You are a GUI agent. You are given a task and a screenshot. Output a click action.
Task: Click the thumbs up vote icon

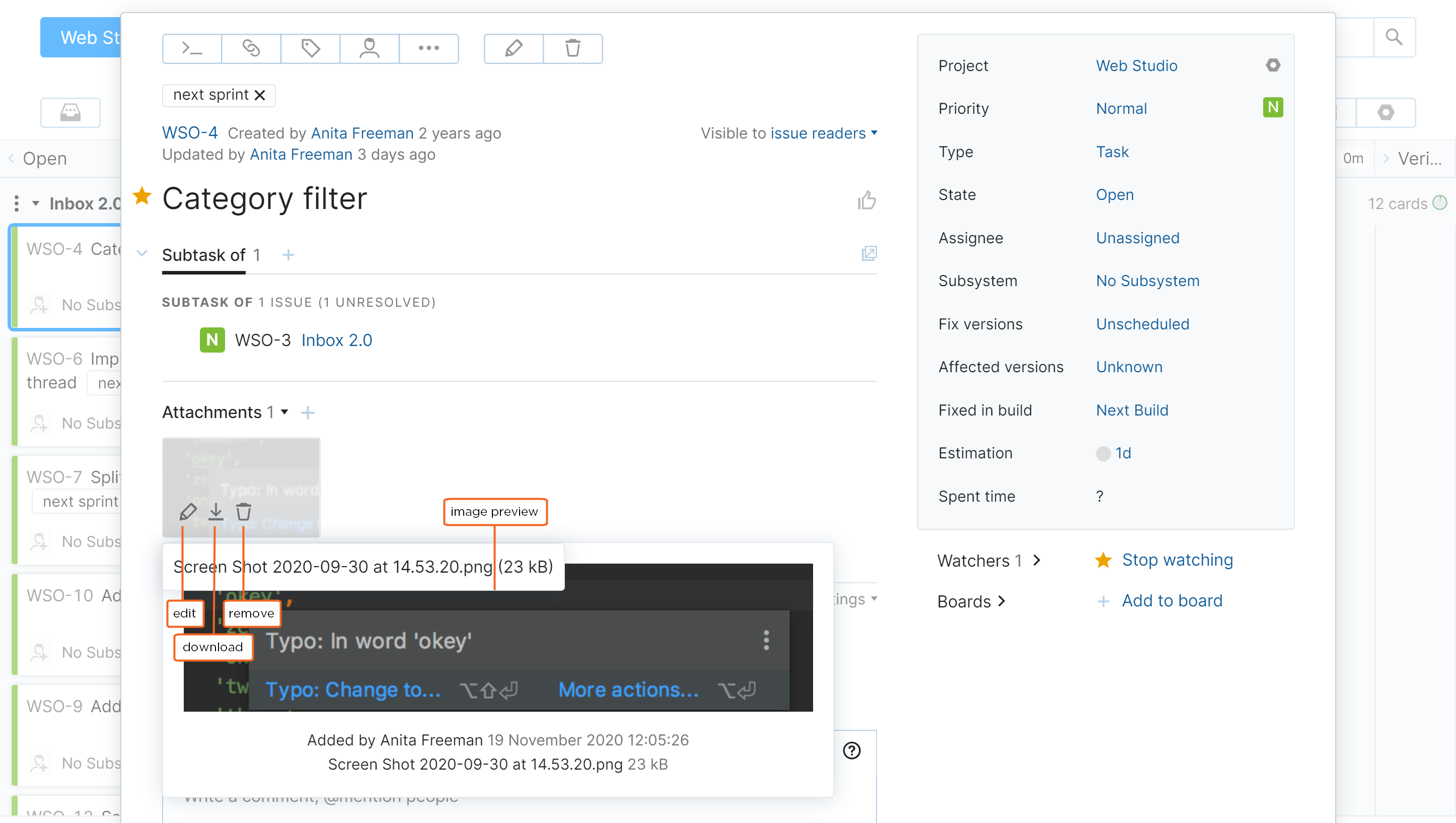[x=866, y=200]
